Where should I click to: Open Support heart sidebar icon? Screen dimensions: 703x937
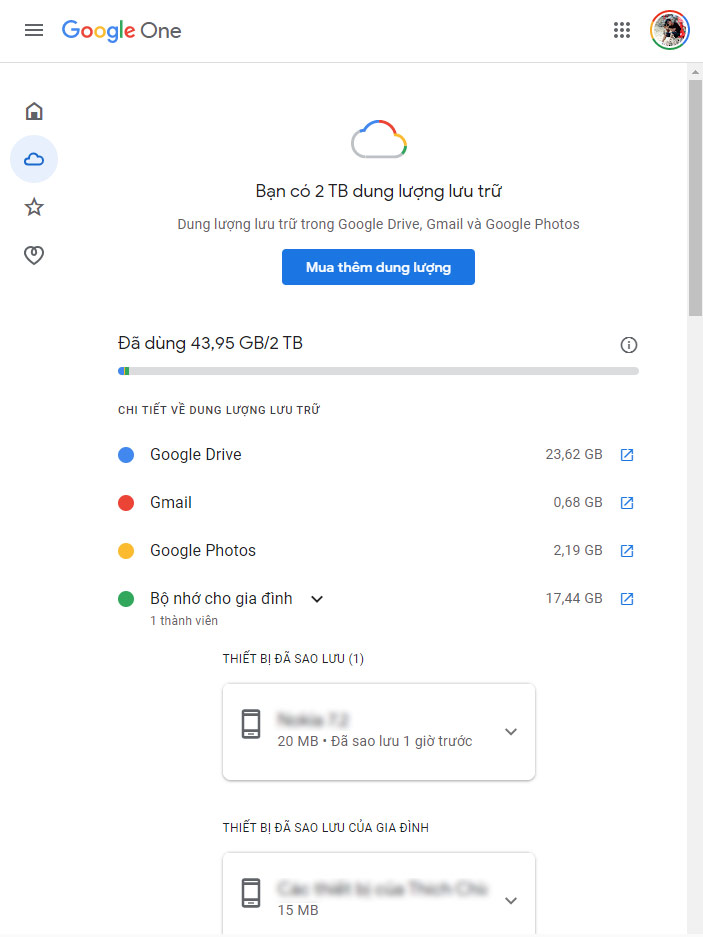coord(34,255)
